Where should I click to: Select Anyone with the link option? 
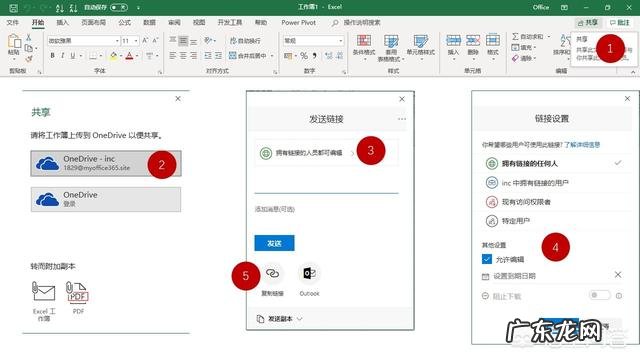(x=553, y=164)
